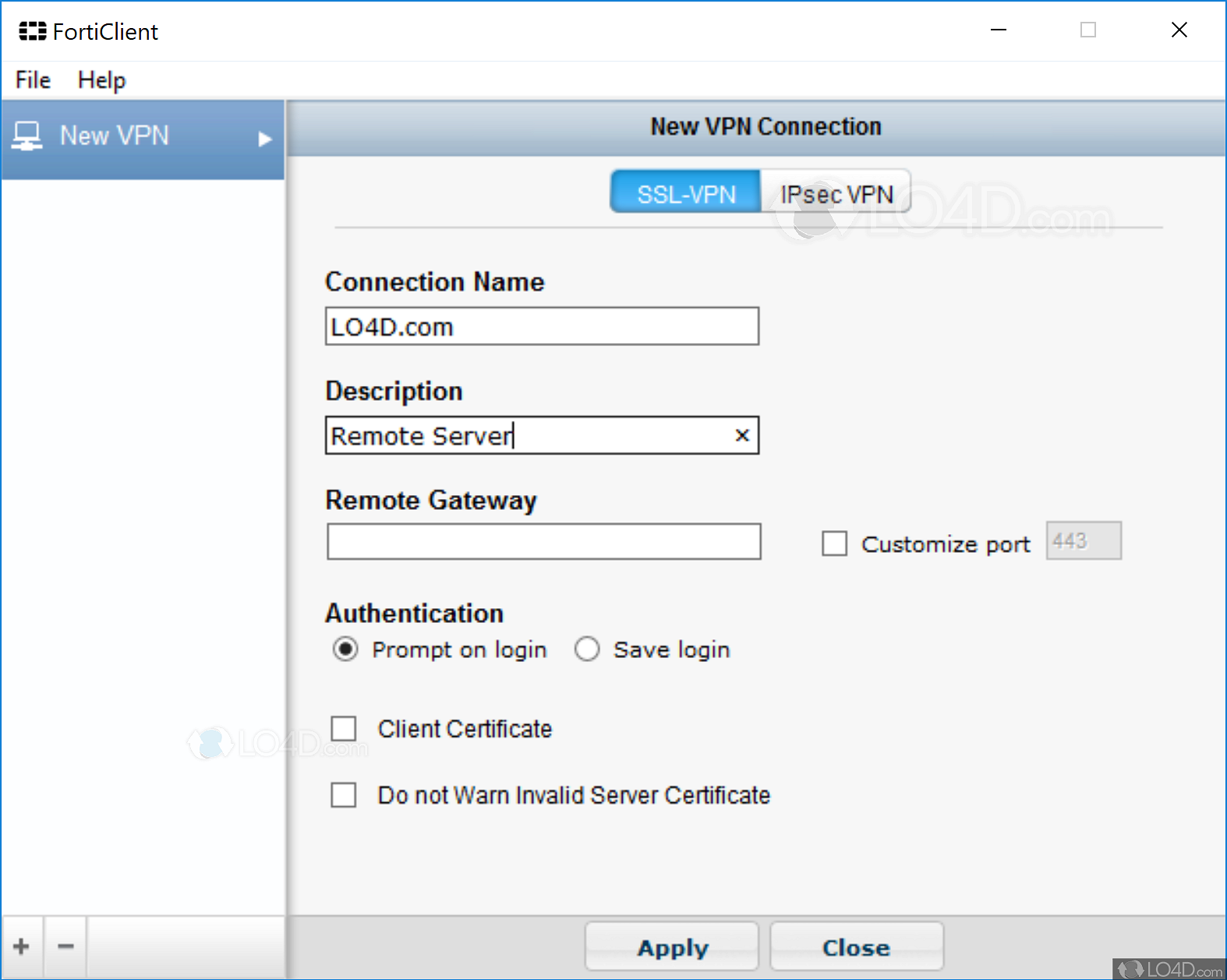Viewport: 1227px width, 980px height.
Task: Switch to the IPsec VPN tab
Action: (836, 193)
